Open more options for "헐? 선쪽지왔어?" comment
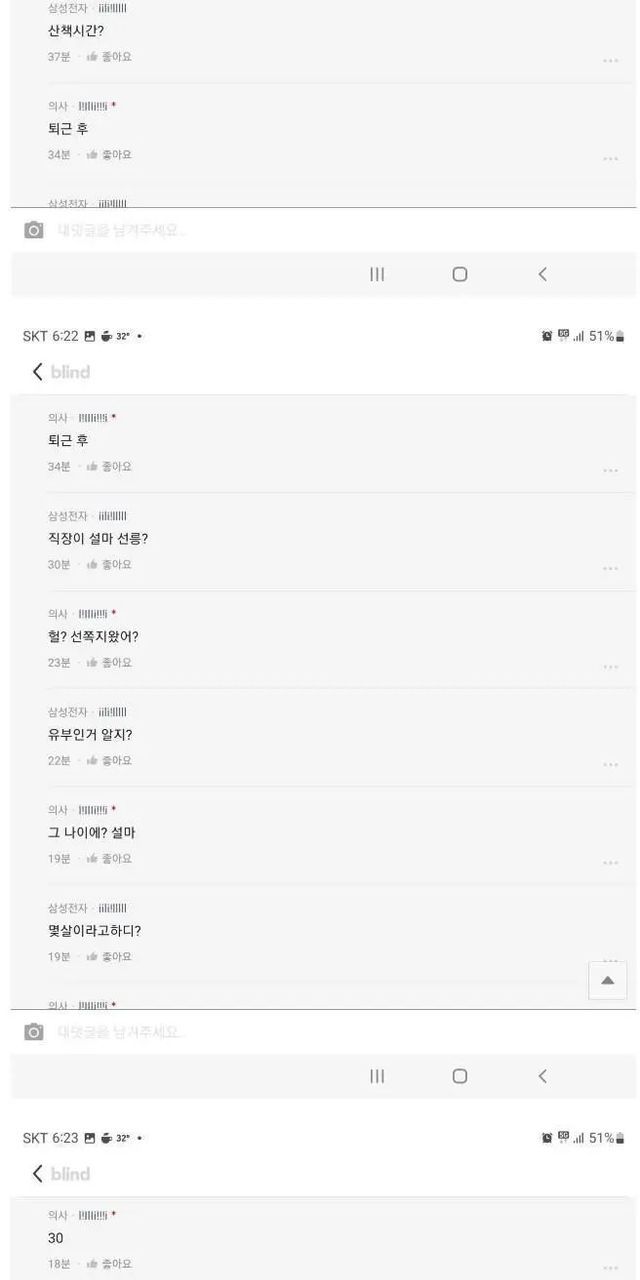Viewport: 640px width, 1280px height. click(x=610, y=667)
